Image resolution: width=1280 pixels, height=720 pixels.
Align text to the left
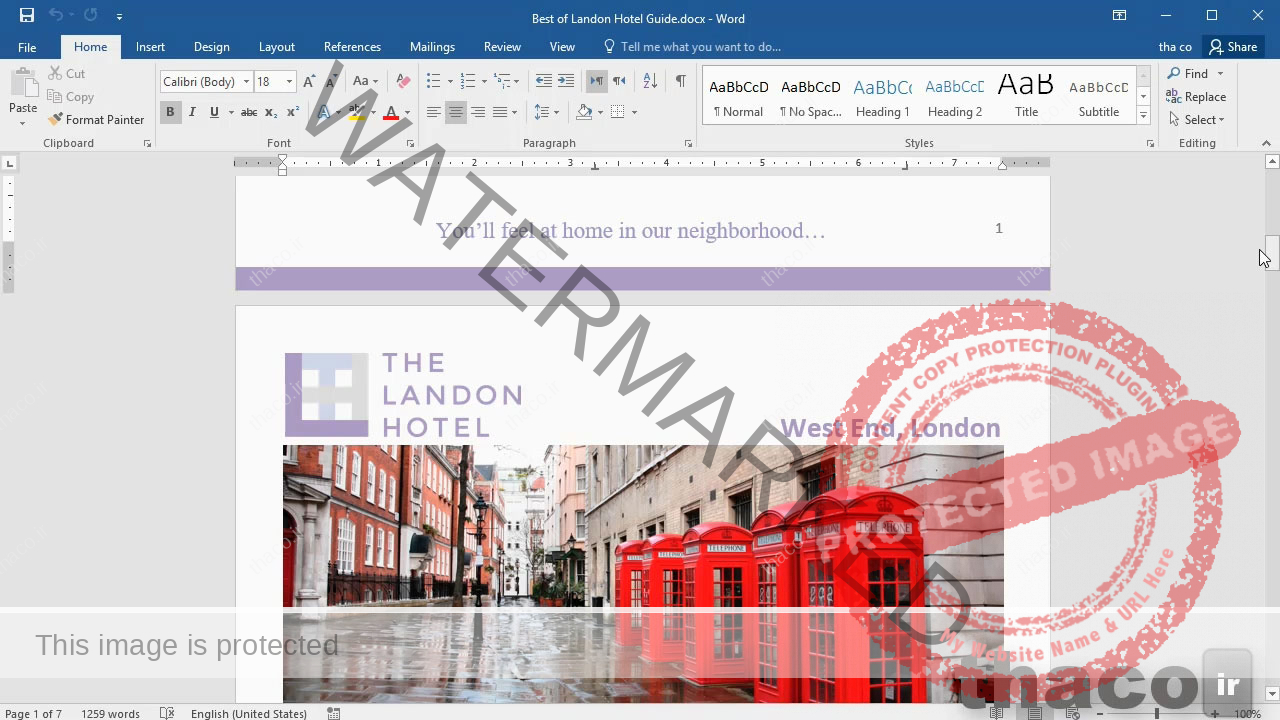pyautogui.click(x=433, y=112)
